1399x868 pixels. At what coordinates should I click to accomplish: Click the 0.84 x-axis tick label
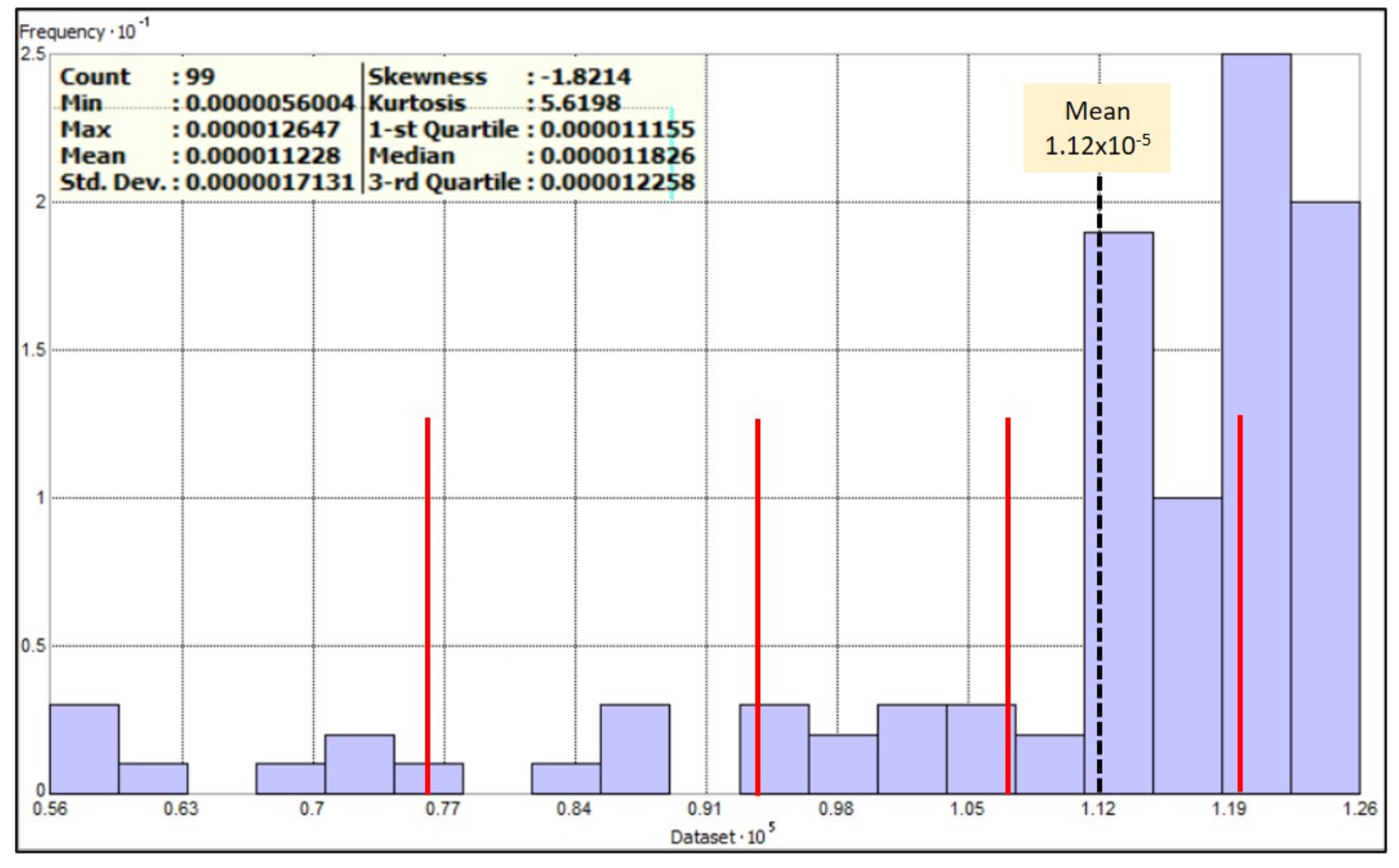[574, 808]
